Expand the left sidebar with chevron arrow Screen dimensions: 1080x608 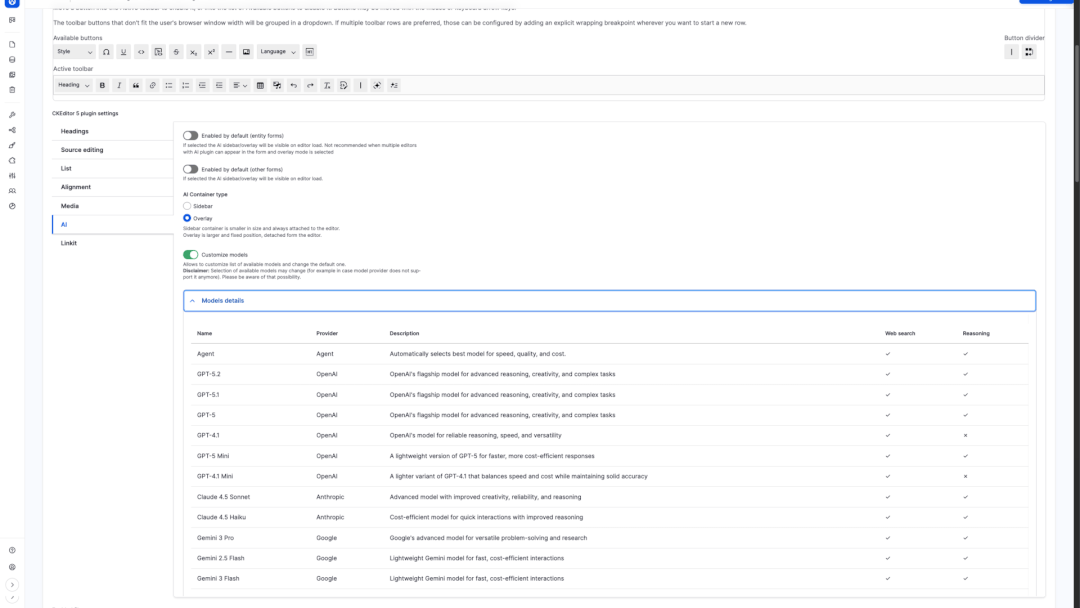[12, 585]
